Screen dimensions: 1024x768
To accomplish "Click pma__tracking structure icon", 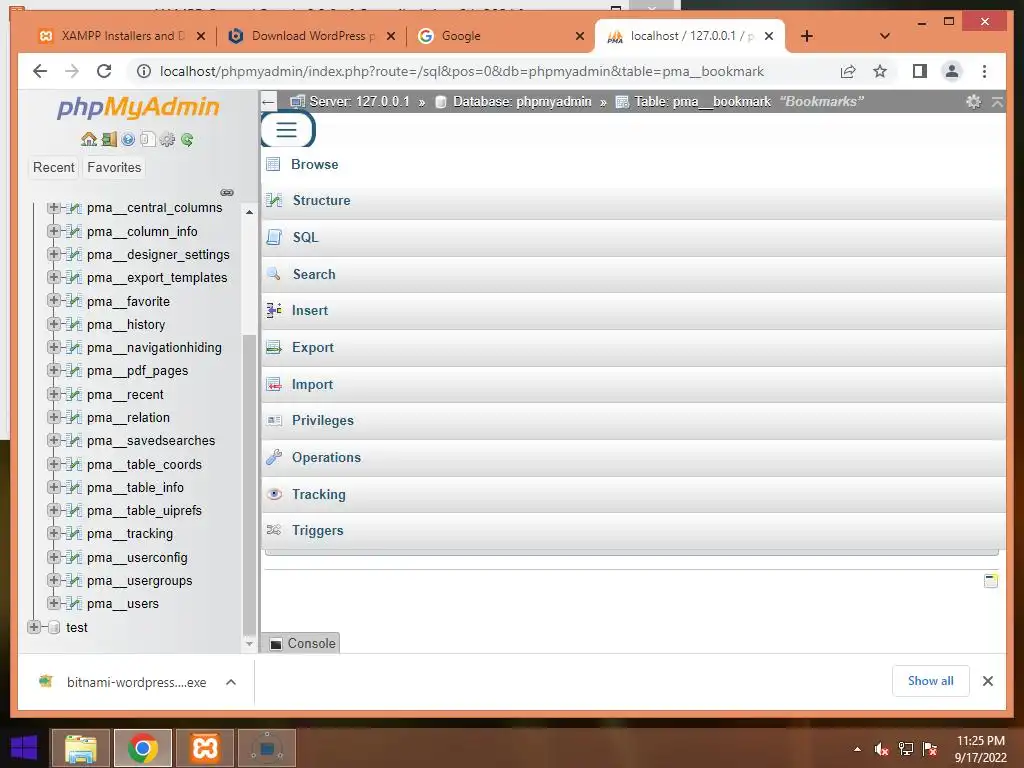I will pos(74,534).
